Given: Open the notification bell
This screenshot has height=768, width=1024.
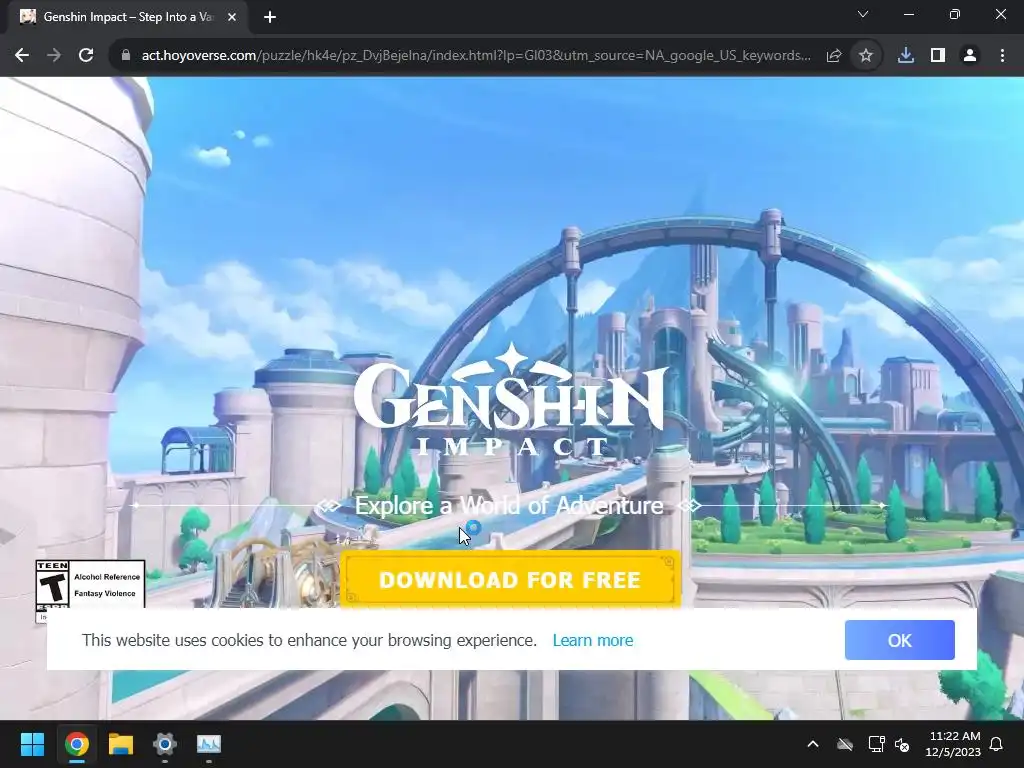Looking at the screenshot, I should (x=997, y=744).
